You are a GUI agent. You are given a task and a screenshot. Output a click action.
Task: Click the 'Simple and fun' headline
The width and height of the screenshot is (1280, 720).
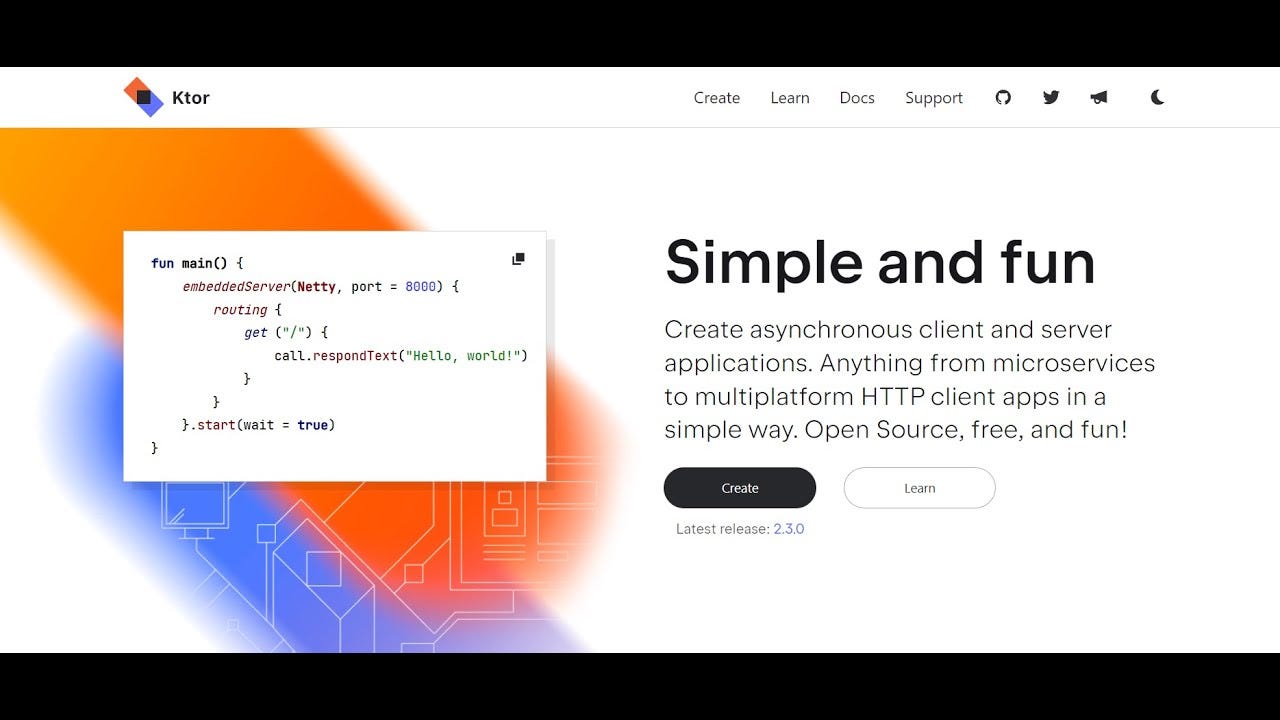(879, 262)
